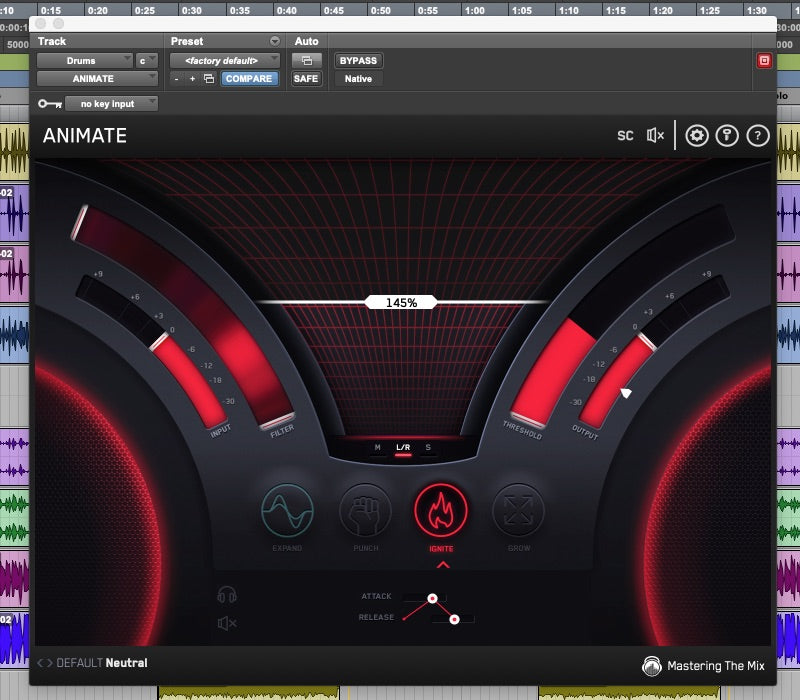Click the ANIMATE plugin title
The width and height of the screenshot is (800, 700).
(85, 136)
